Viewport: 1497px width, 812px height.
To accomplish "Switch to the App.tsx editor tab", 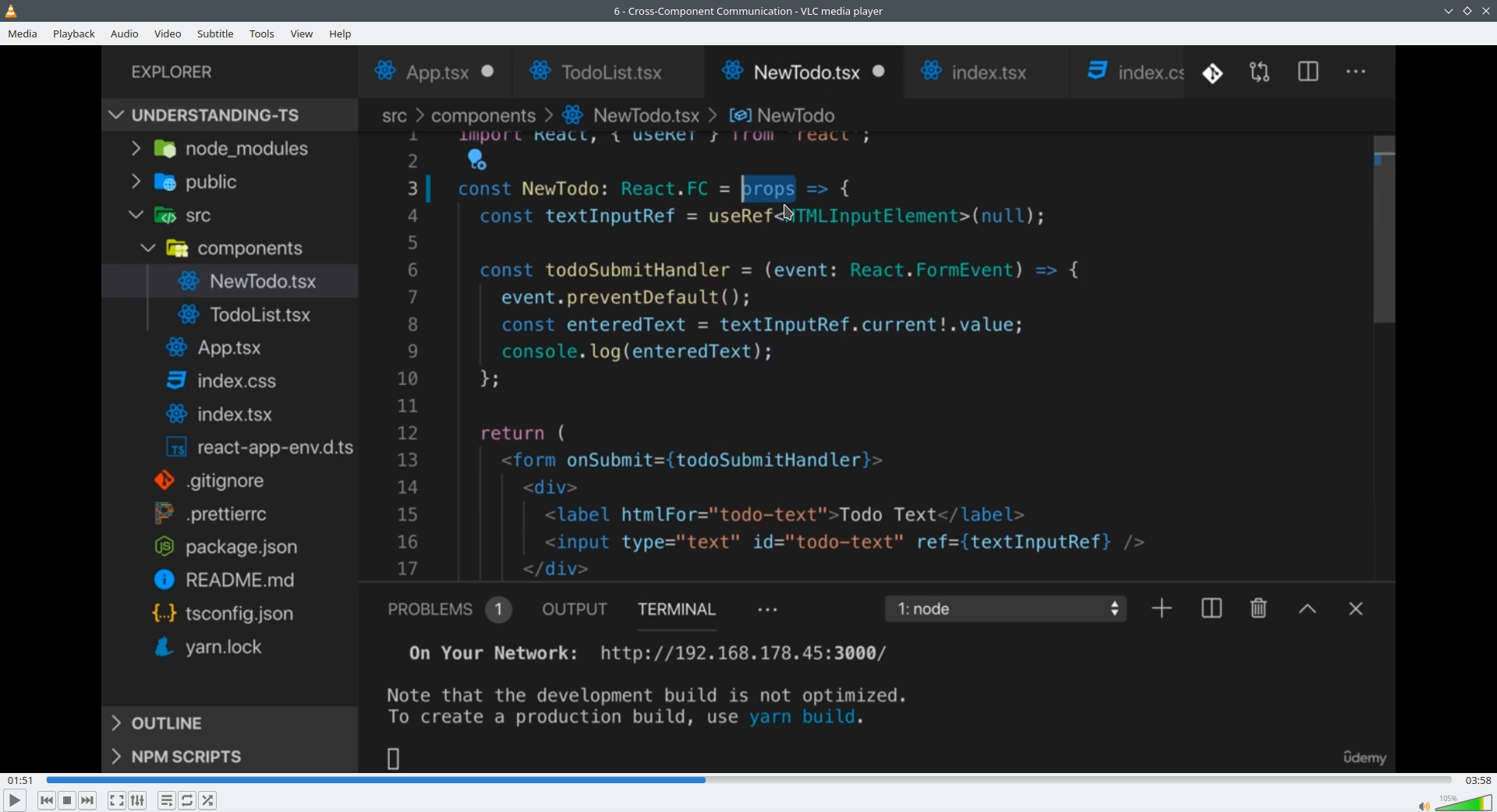I will (435, 72).
